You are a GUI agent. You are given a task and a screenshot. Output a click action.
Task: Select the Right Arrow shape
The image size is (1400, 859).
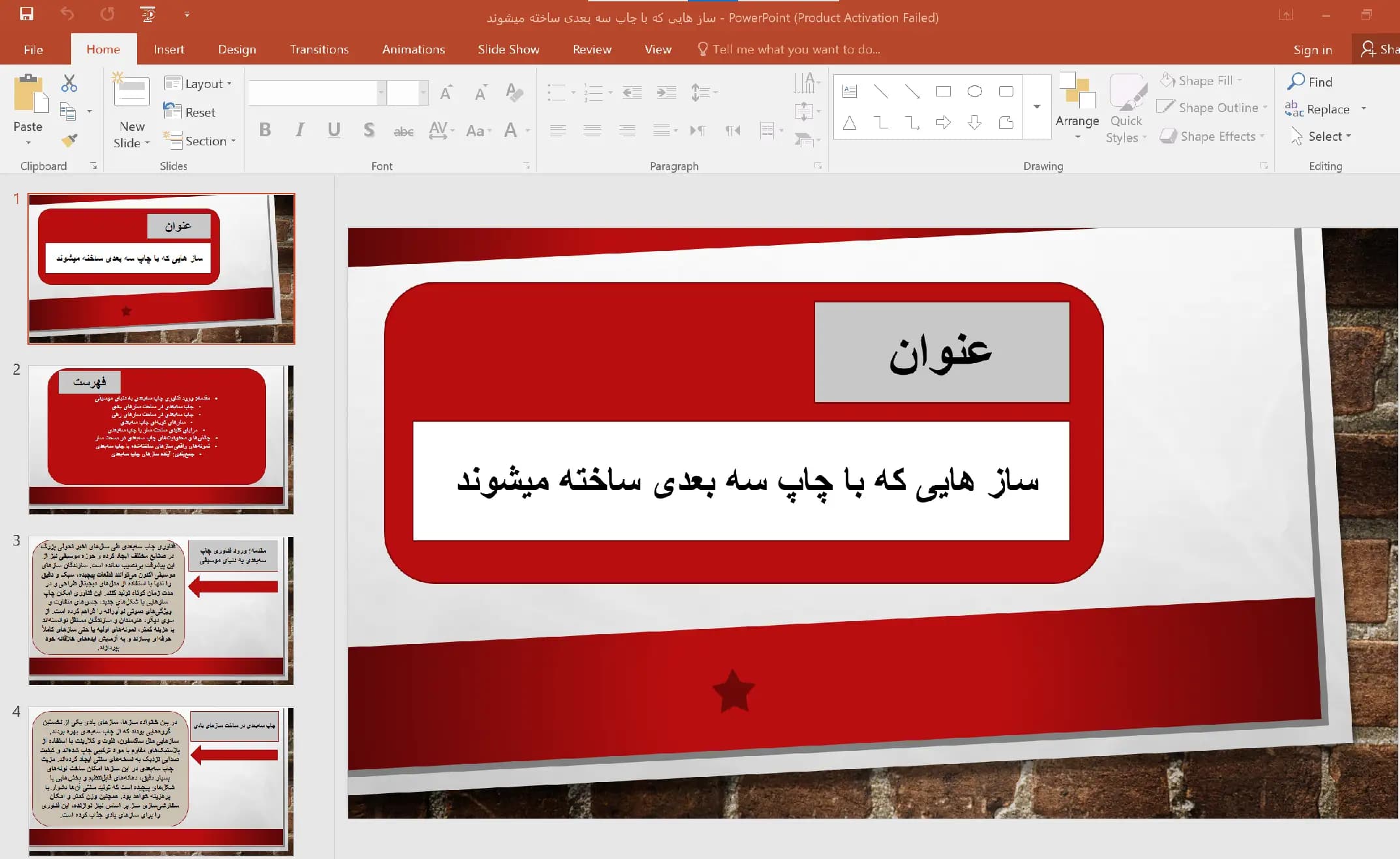(943, 123)
